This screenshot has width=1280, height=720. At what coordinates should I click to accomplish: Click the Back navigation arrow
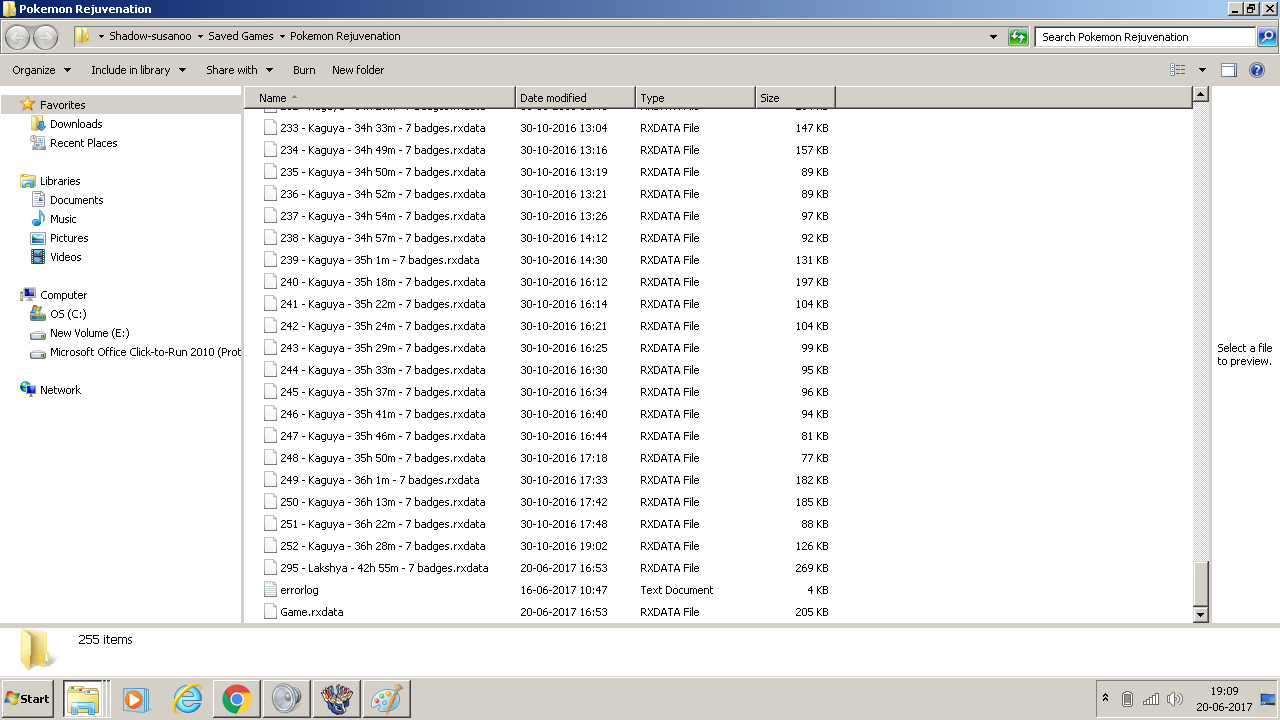(x=18, y=37)
